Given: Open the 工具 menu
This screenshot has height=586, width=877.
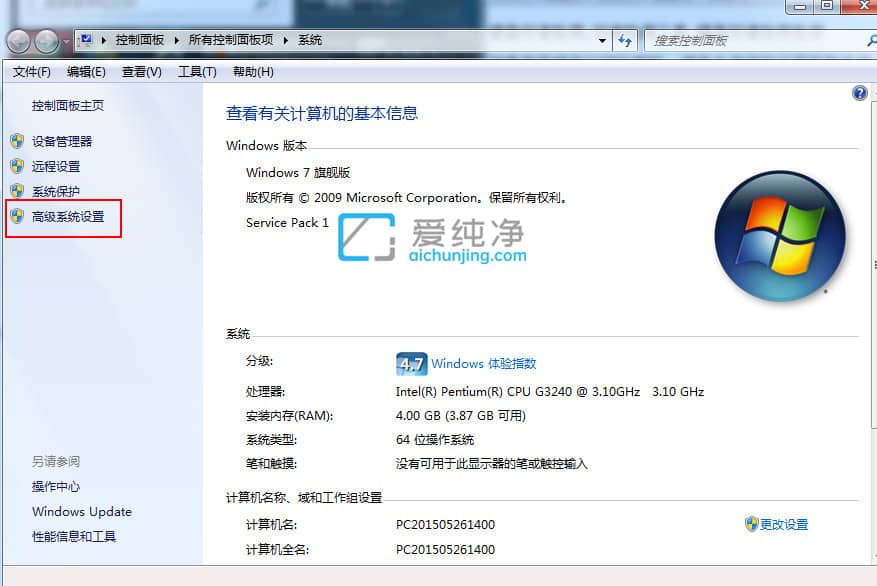Looking at the screenshot, I should click(x=196, y=71).
